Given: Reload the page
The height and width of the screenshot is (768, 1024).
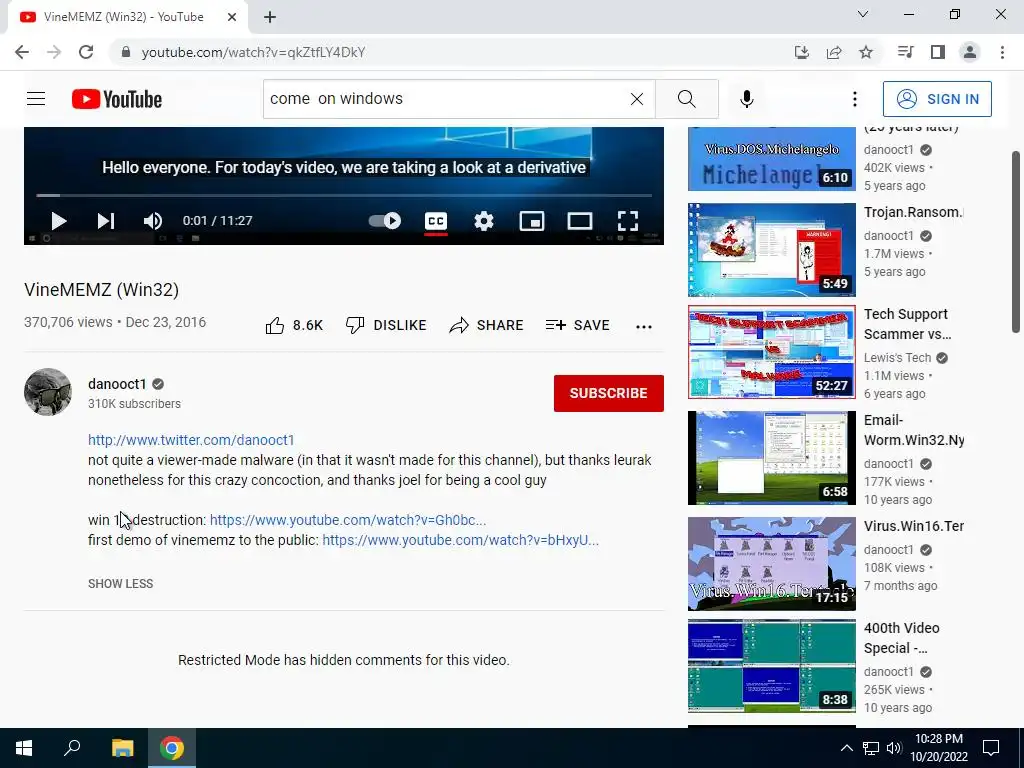Looking at the screenshot, I should (x=86, y=52).
